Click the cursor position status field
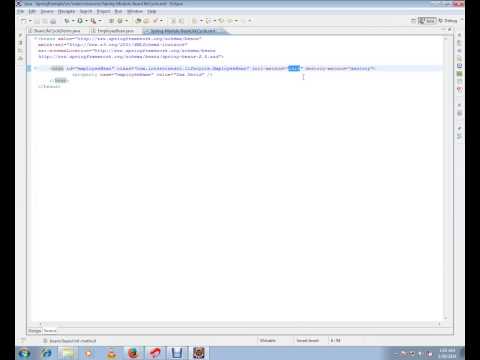This screenshot has height=360, width=480. pos(336,340)
